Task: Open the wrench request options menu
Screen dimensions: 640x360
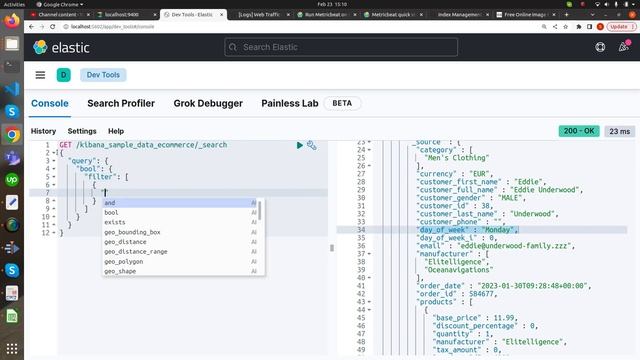Action: click(311, 145)
